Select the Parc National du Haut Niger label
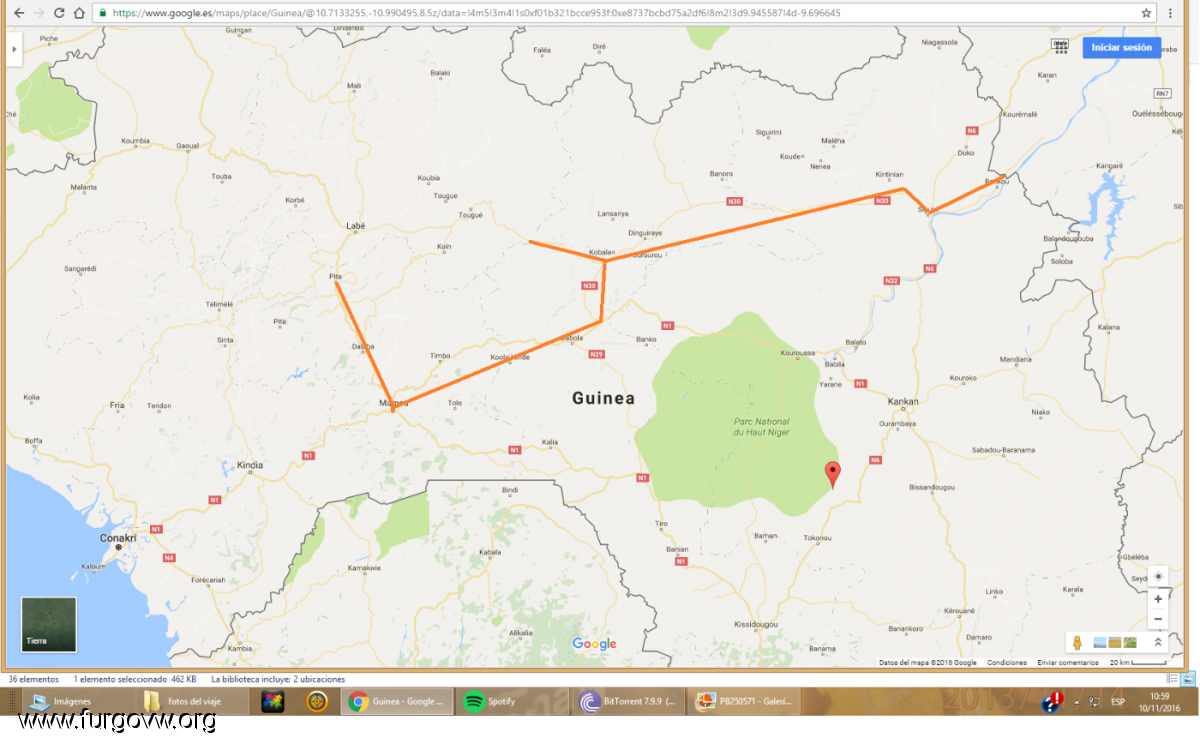 [761, 427]
